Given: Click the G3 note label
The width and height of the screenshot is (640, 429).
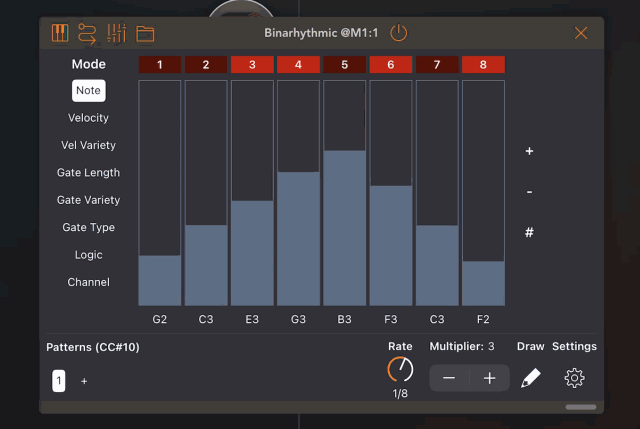Looking at the screenshot, I should [x=298, y=319].
